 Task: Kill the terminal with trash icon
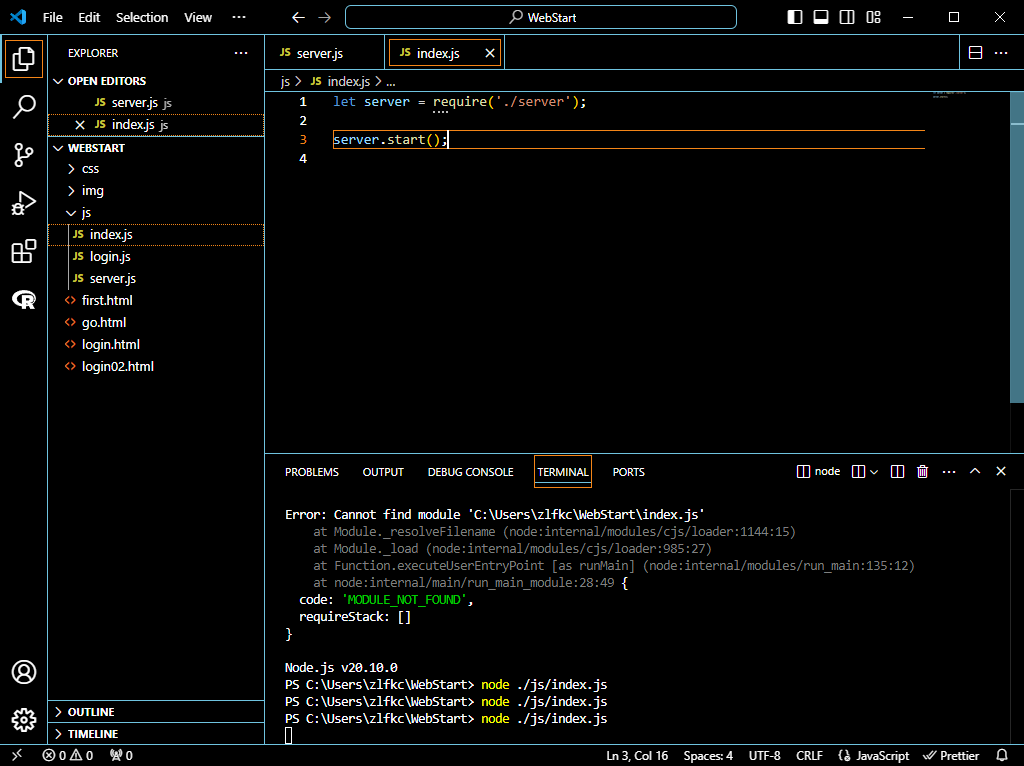[922, 471]
